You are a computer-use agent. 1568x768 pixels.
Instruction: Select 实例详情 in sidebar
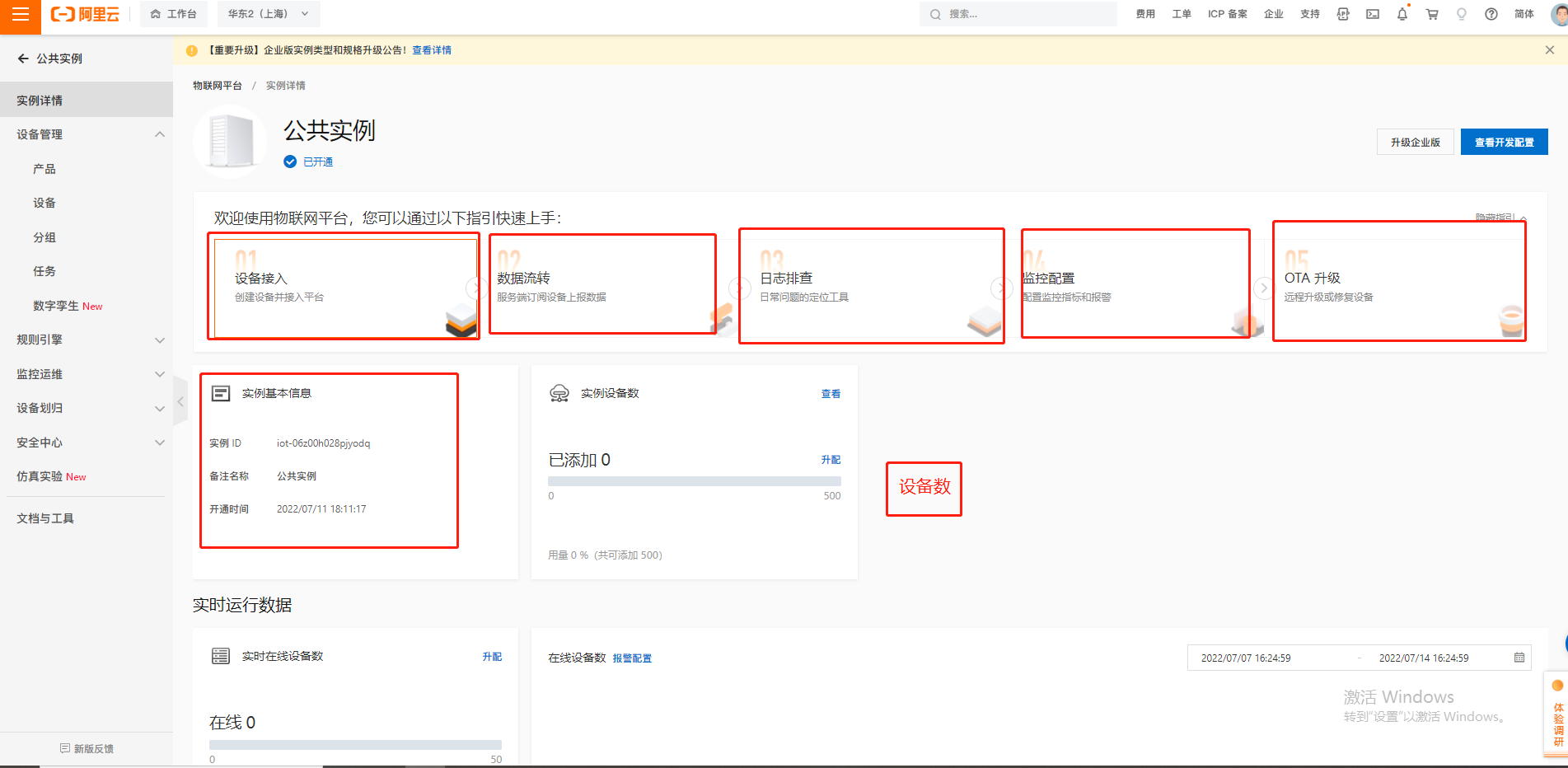pyautogui.click(x=87, y=101)
